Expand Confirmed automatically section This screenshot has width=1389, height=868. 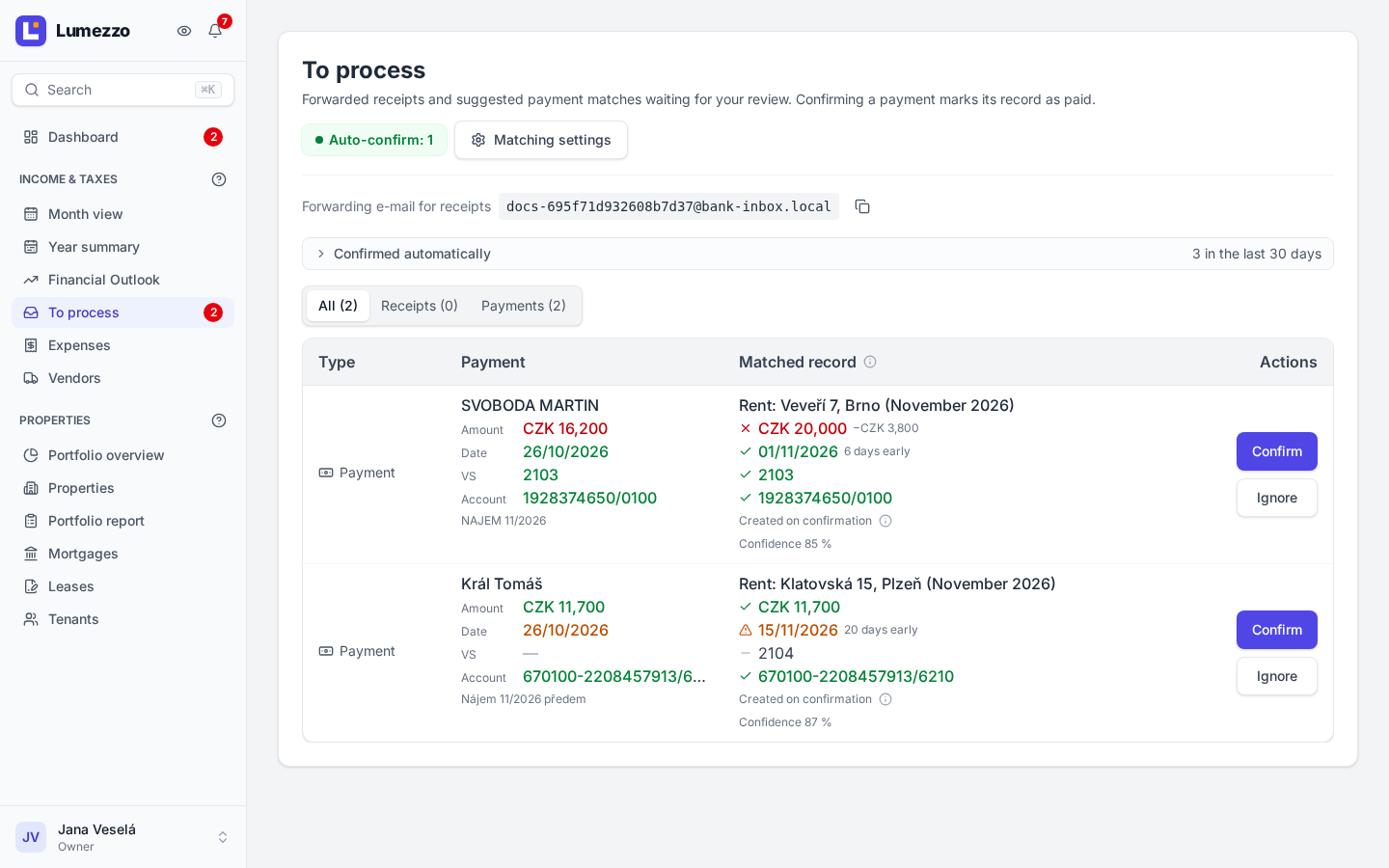(x=818, y=254)
